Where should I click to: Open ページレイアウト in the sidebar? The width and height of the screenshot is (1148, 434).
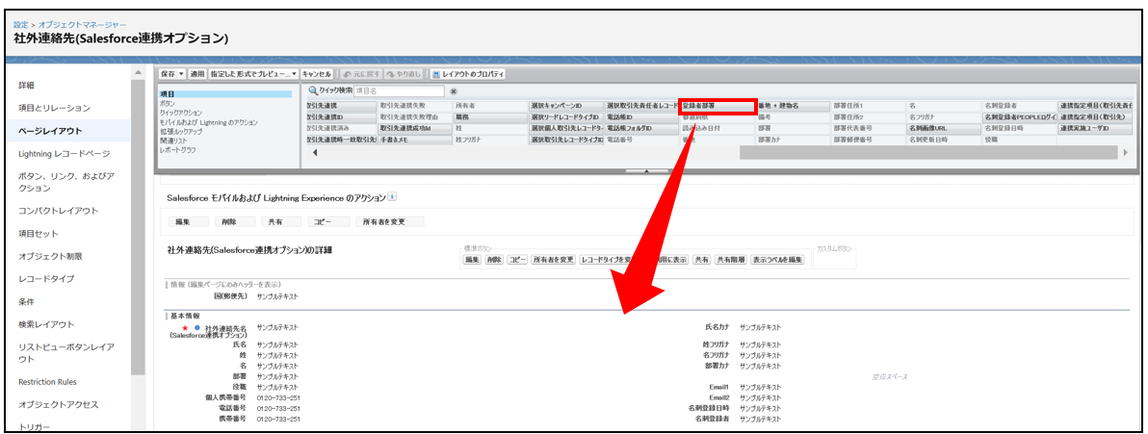point(50,131)
